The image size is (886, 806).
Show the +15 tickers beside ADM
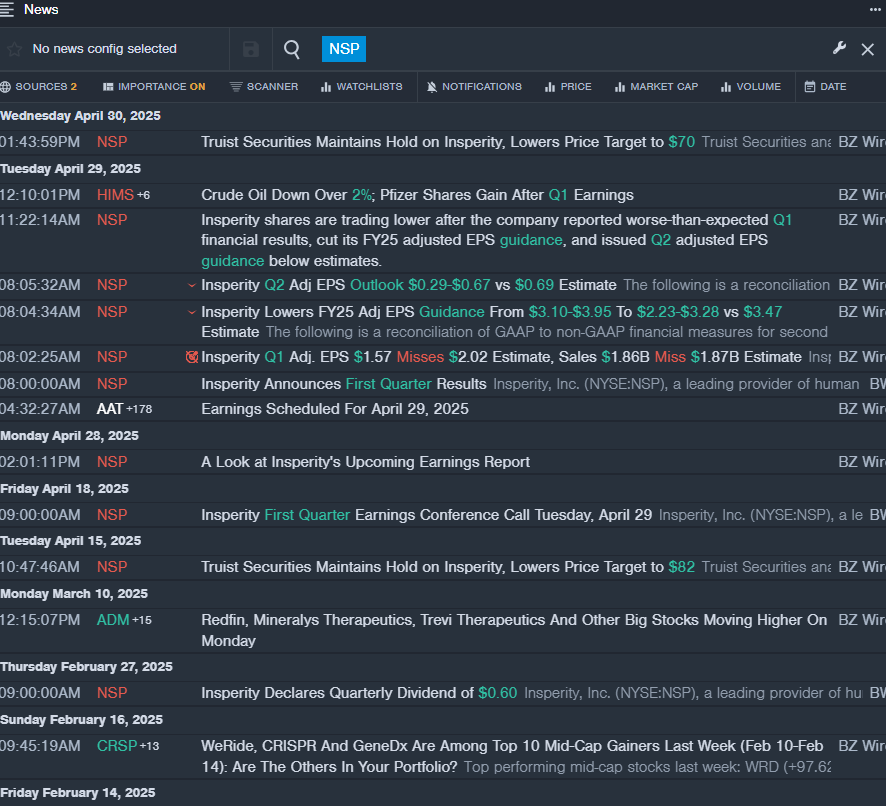pos(142,621)
